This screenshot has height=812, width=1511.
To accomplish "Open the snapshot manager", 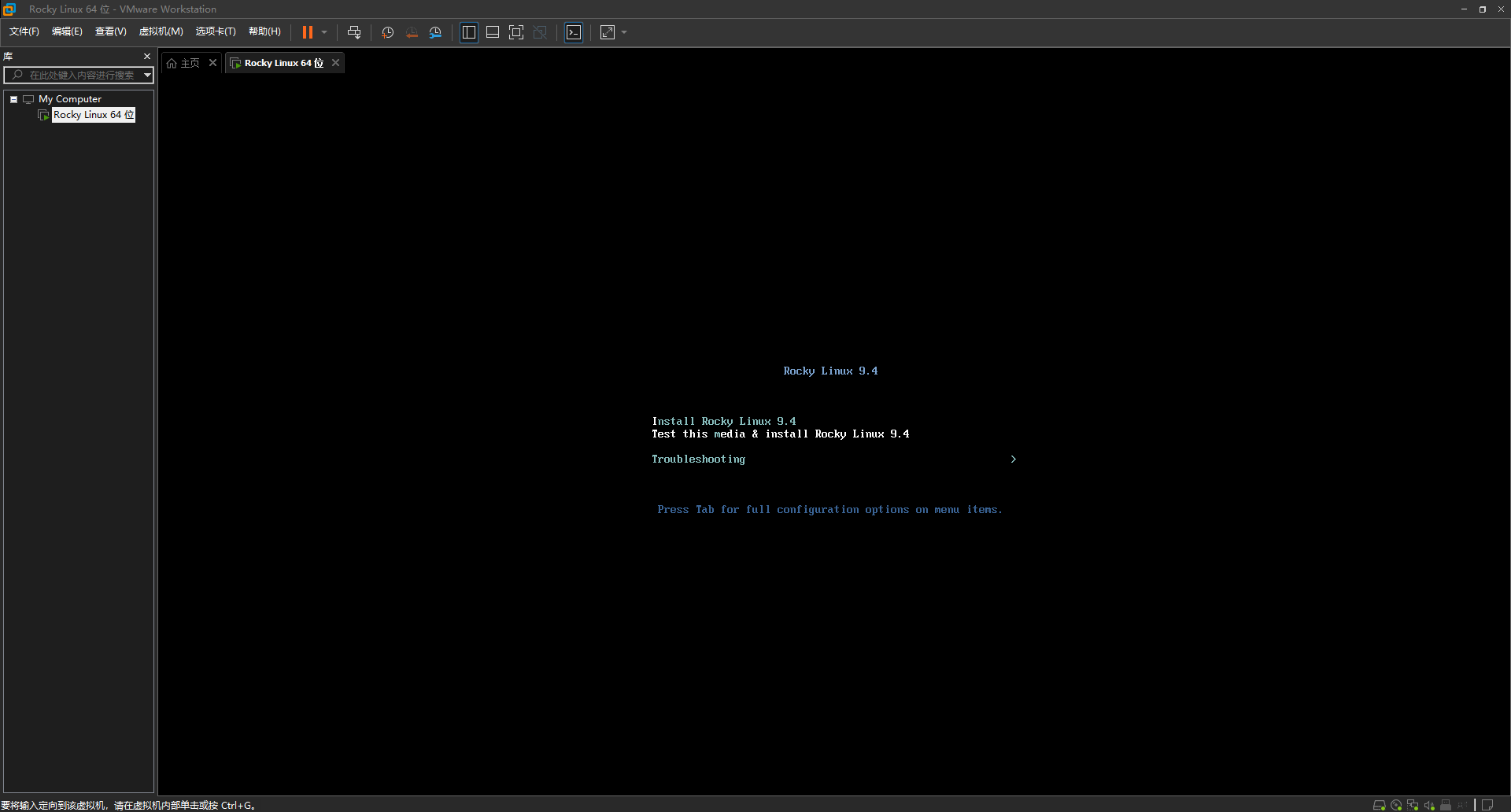I will 435,32.
